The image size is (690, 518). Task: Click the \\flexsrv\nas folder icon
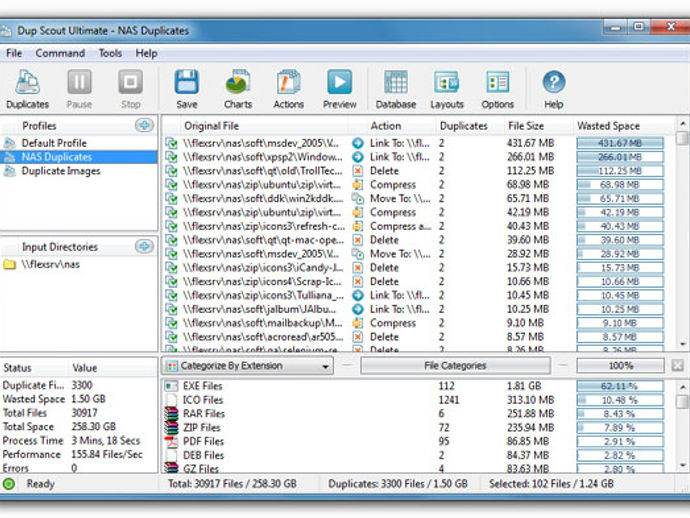point(10,265)
